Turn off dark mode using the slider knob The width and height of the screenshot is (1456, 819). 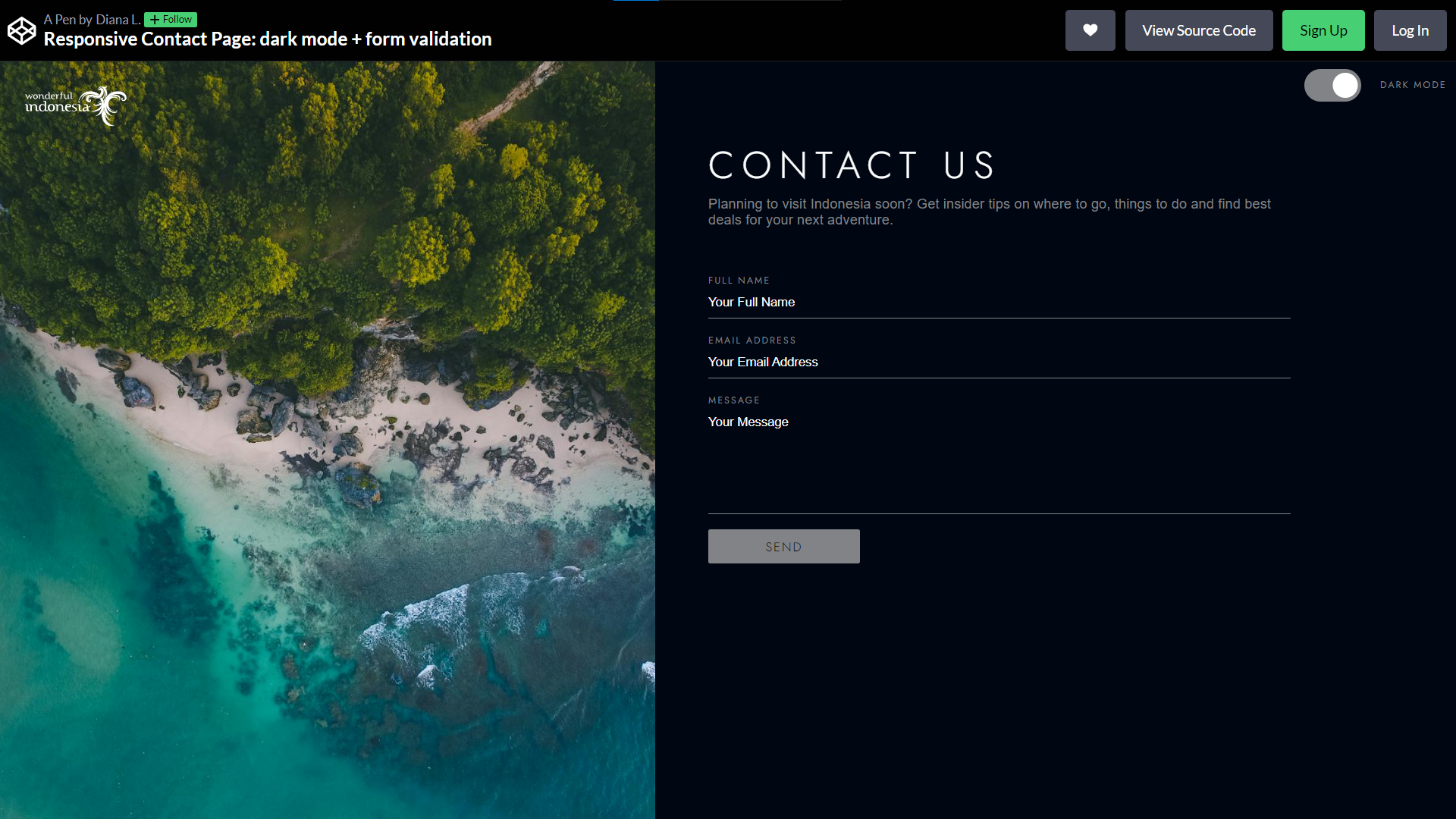click(x=1346, y=85)
